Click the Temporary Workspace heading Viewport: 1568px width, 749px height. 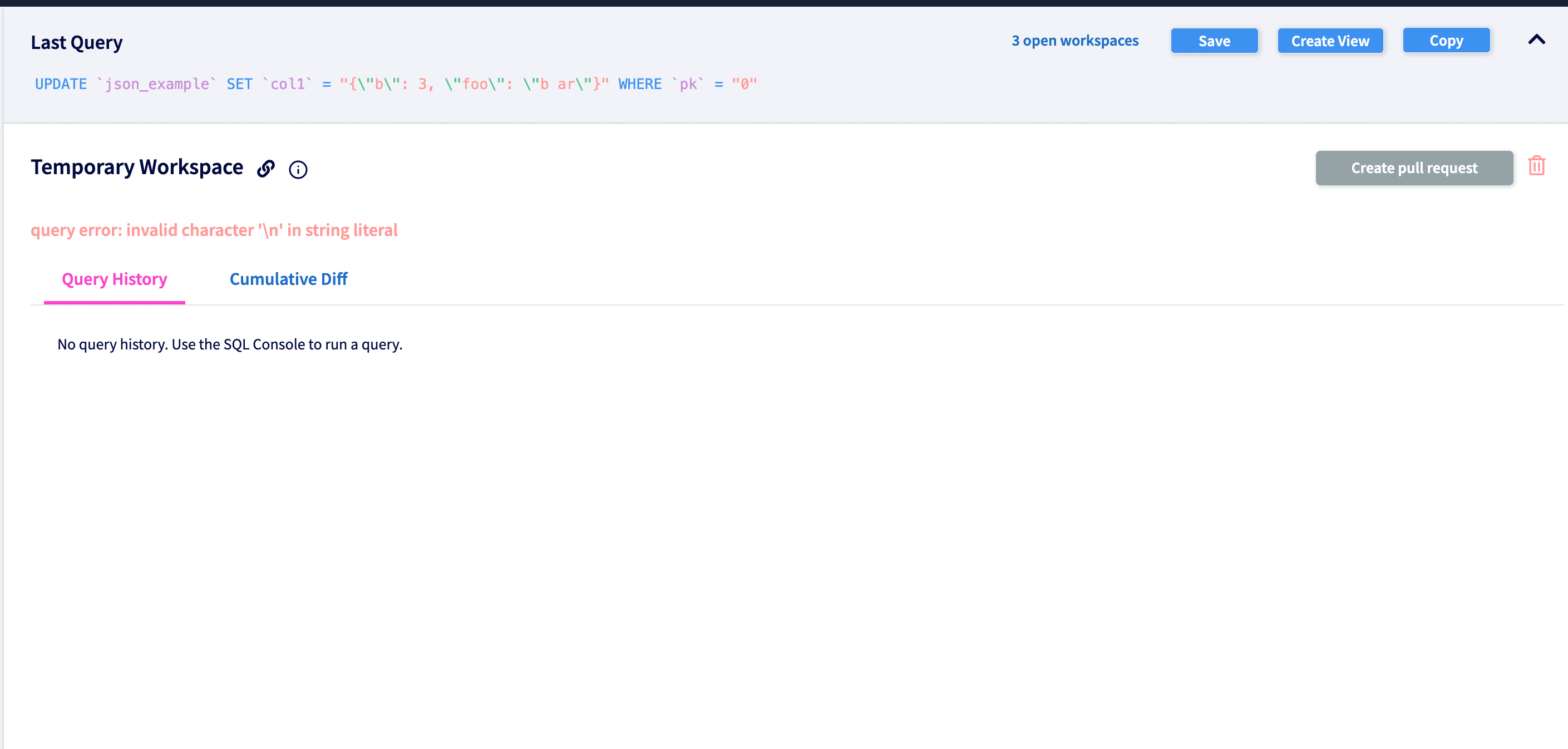pos(137,167)
